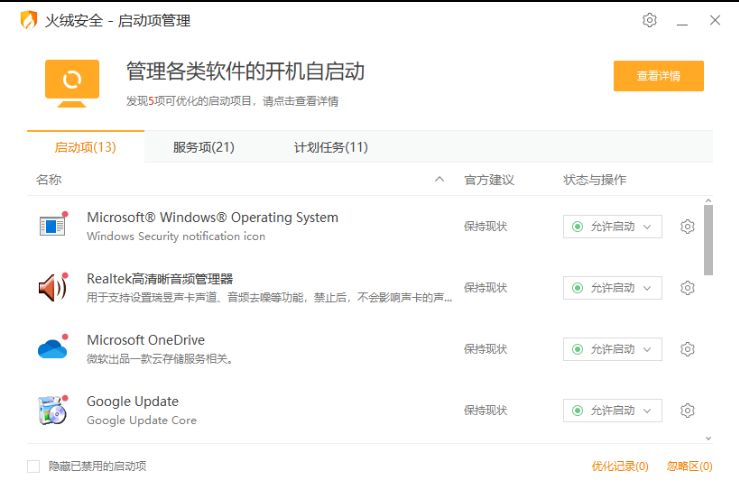Click the Windows Security app icon
The height and width of the screenshot is (488, 739).
53,225
